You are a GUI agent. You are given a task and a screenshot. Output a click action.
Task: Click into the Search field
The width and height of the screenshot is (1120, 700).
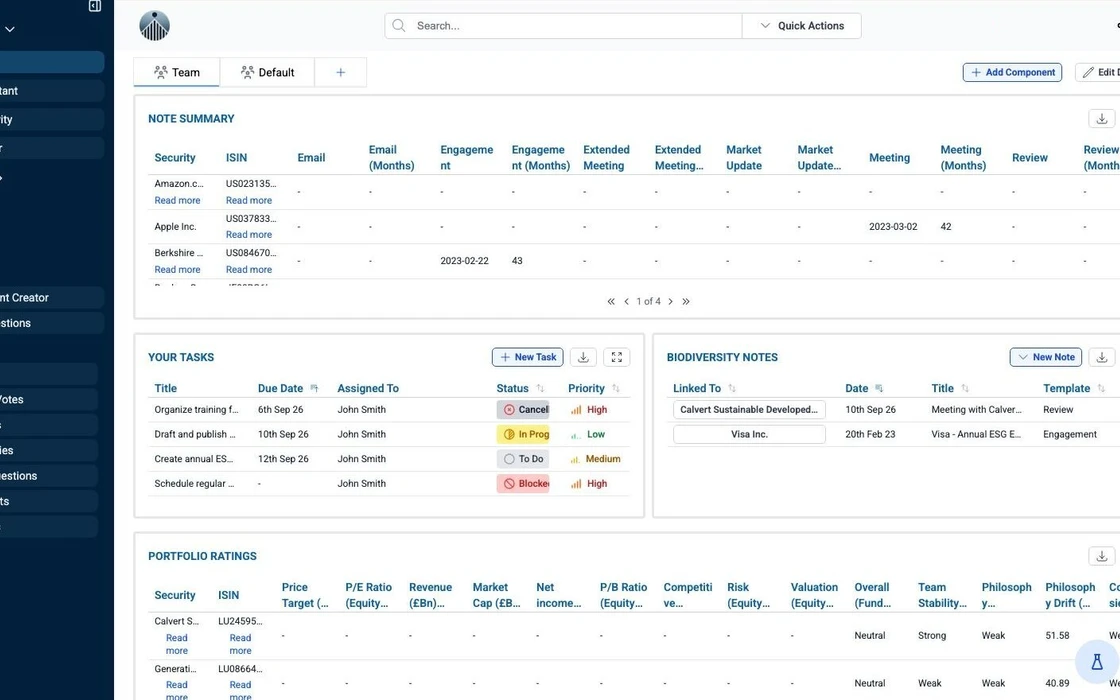tap(563, 26)
